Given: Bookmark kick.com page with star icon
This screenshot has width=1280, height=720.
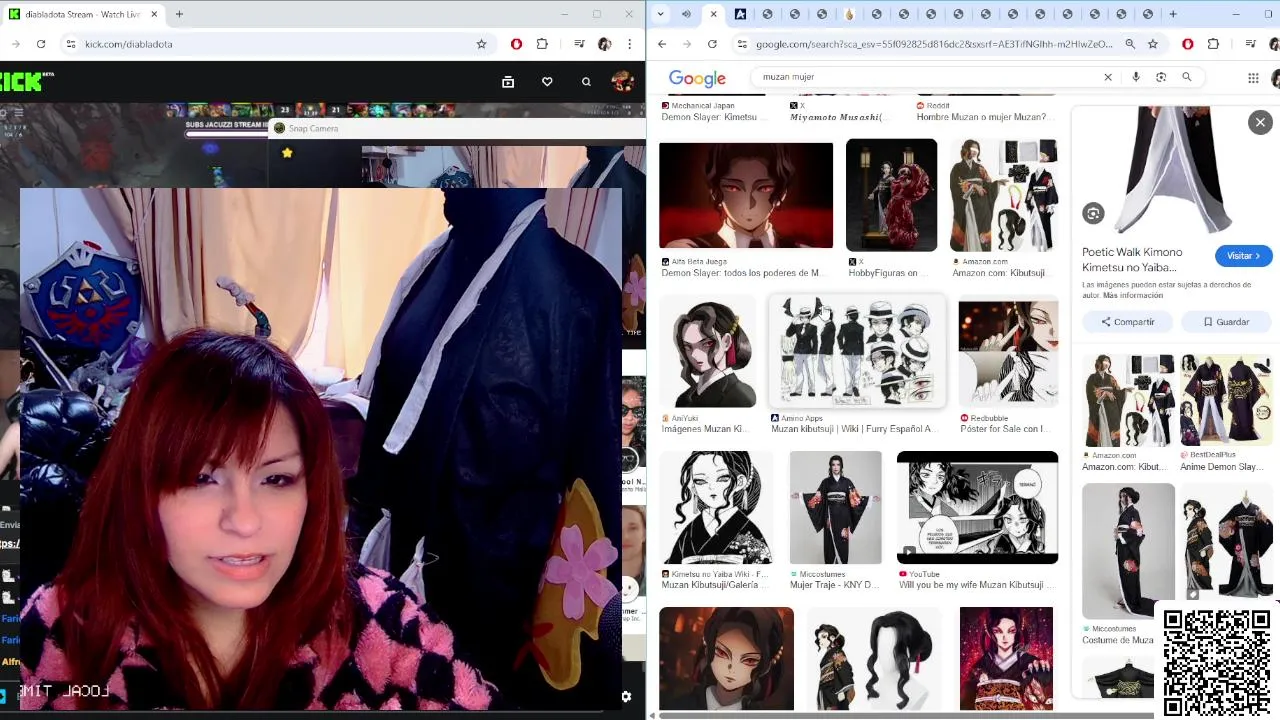Looking at the screenshot, I should 481,44.
